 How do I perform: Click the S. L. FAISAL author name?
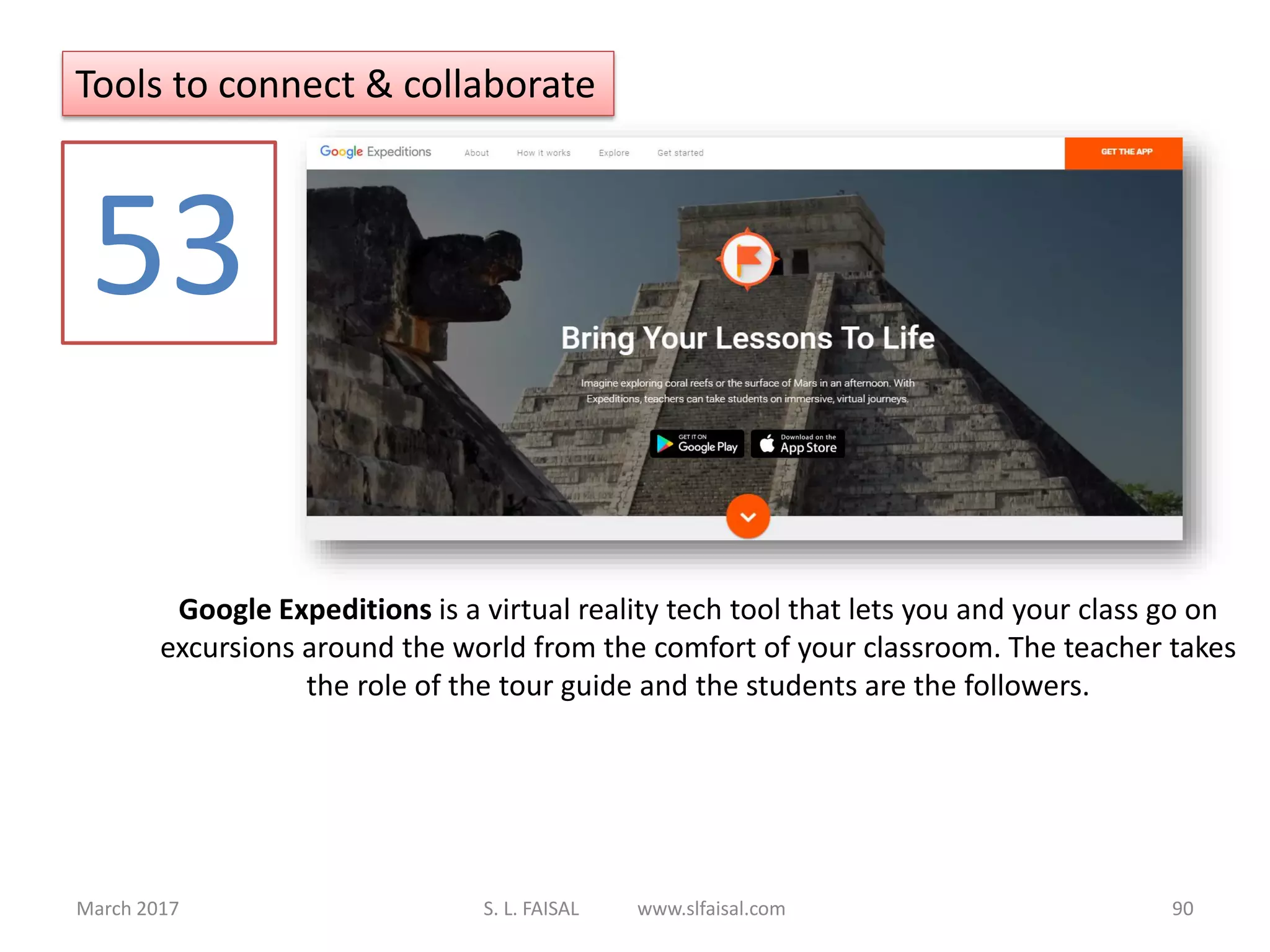[x=531, y=909]
